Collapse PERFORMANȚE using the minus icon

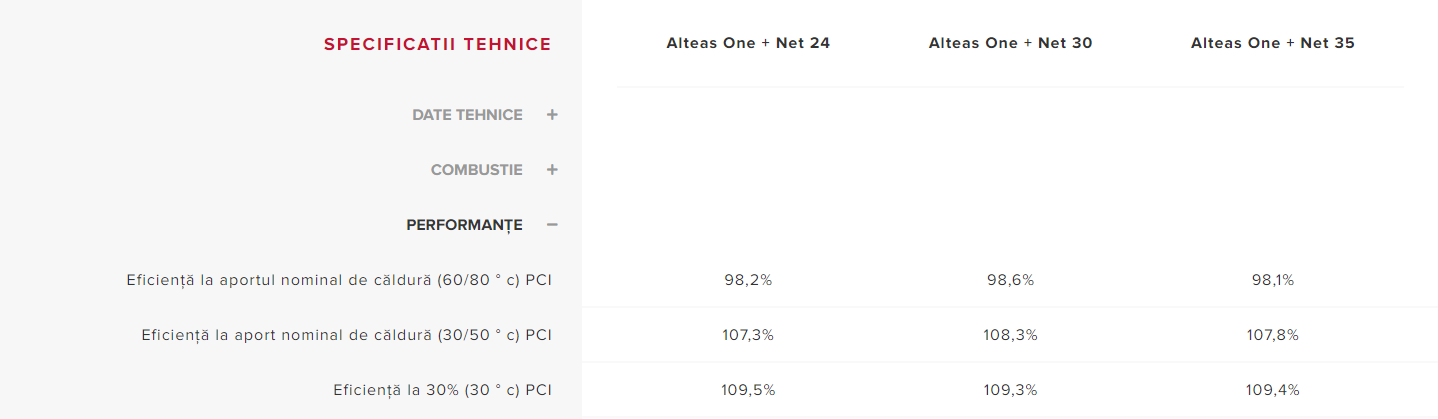pos(552,225)
